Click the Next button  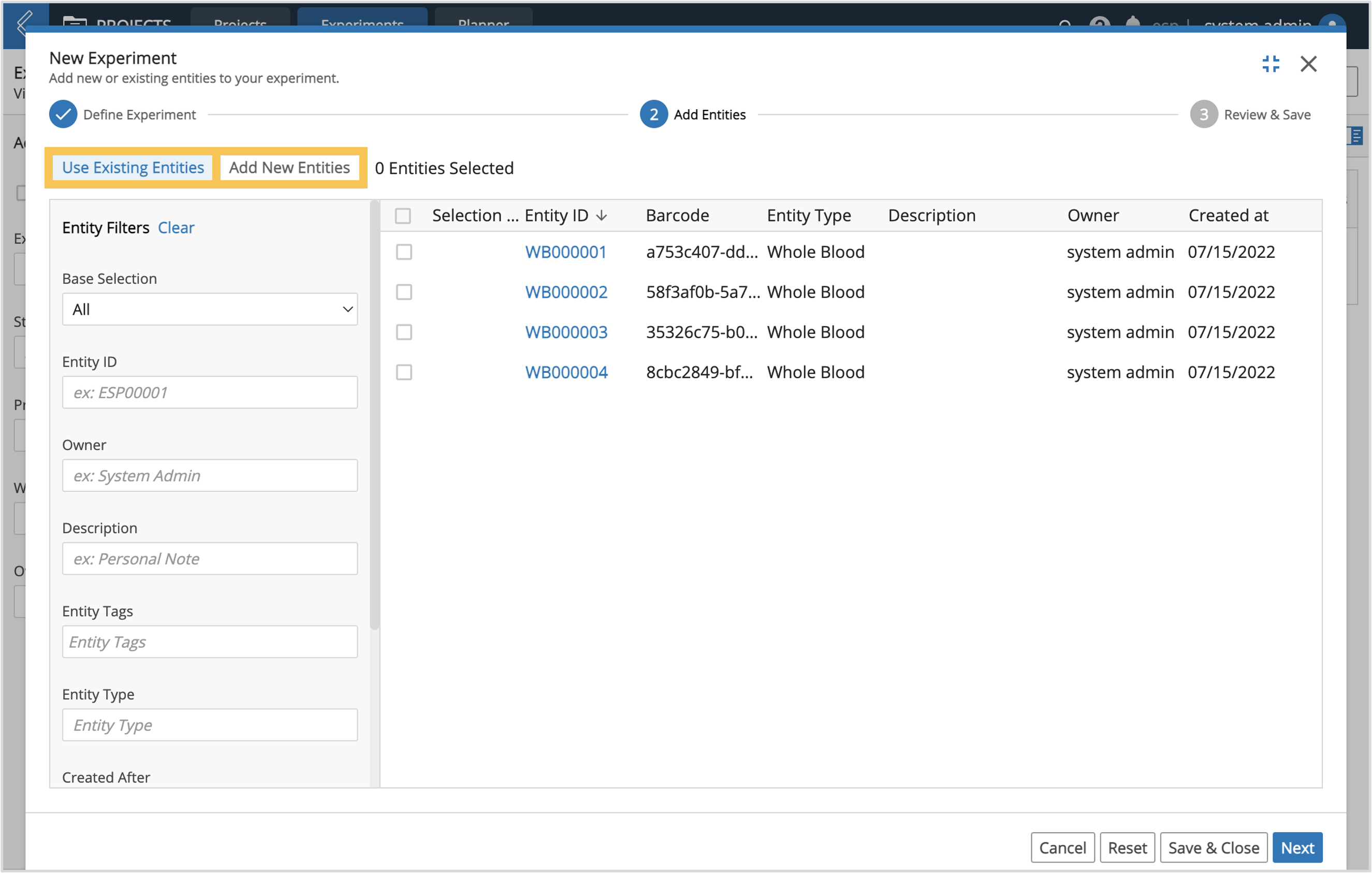tap(1297, 848)
